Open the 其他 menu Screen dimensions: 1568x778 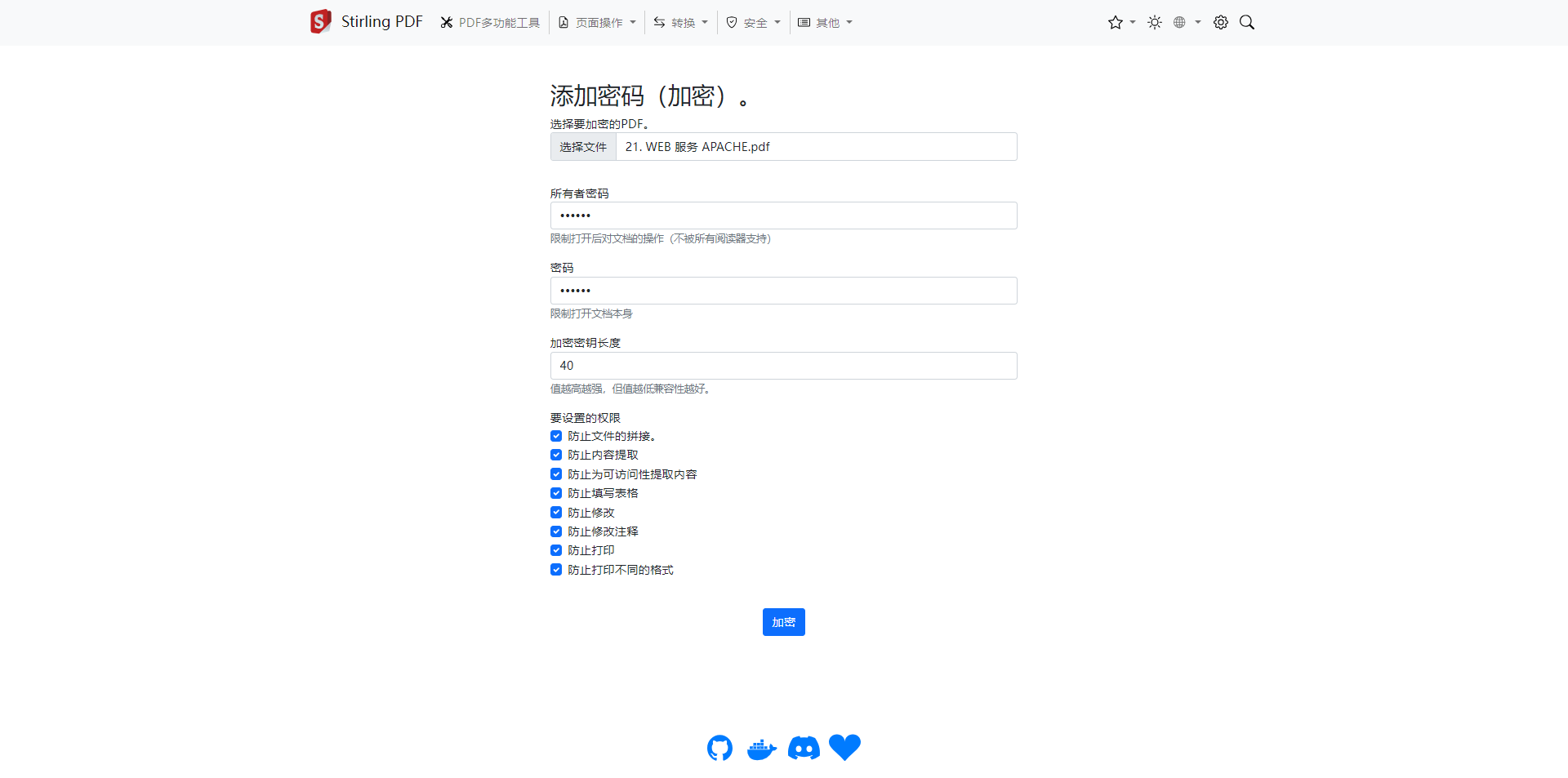825,23
